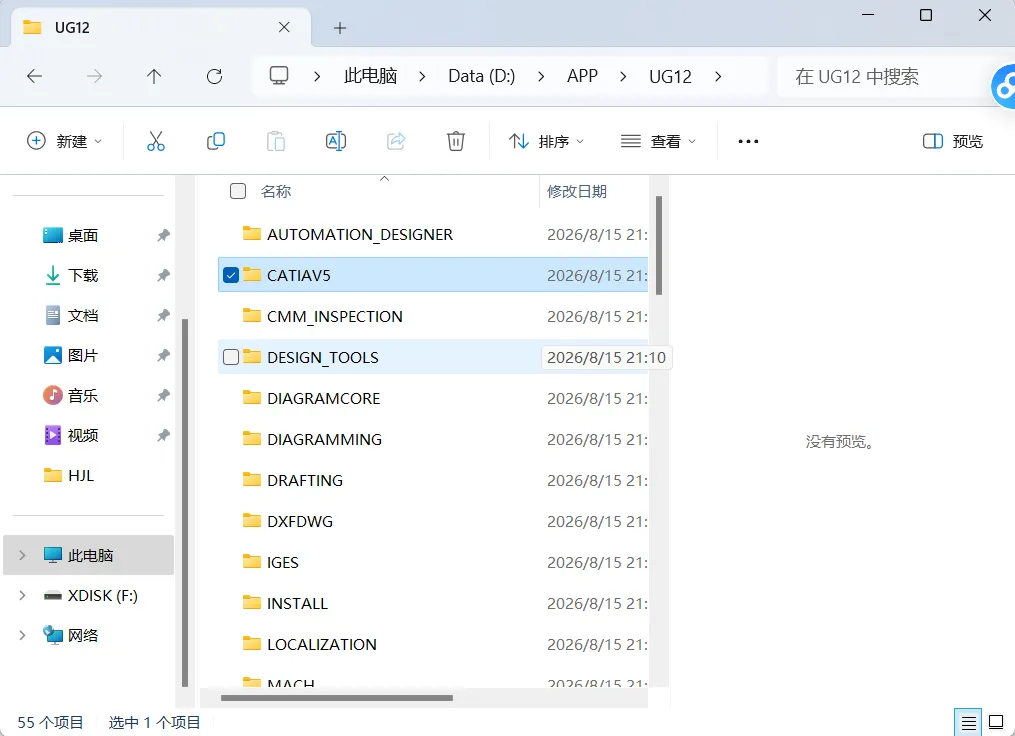Open the 查看 view dropdown
Image resolution: width=1015 pixels, height=736 pixels.
tap(658, 141)
